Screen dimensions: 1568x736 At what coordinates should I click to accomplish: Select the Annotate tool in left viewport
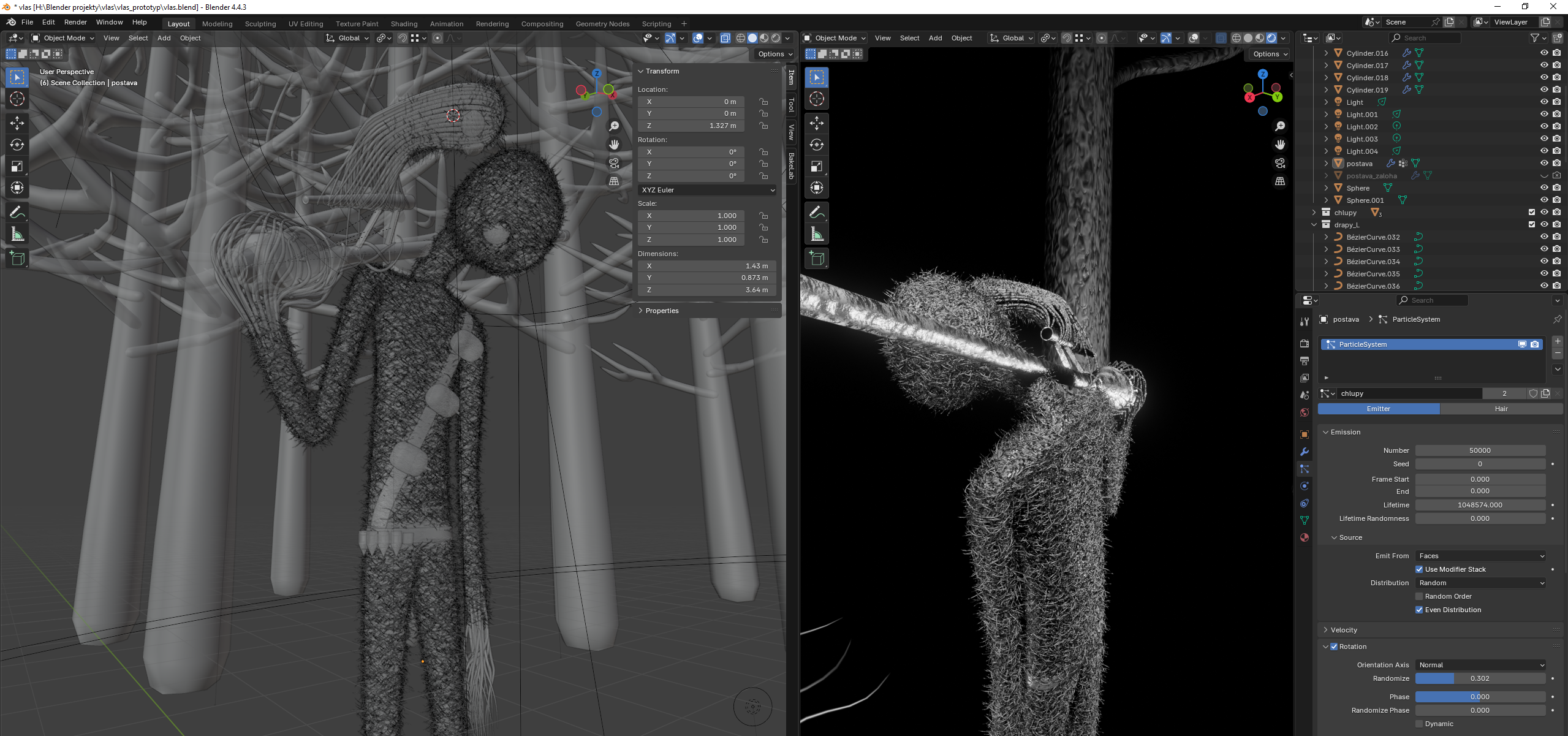pos(17,212)
